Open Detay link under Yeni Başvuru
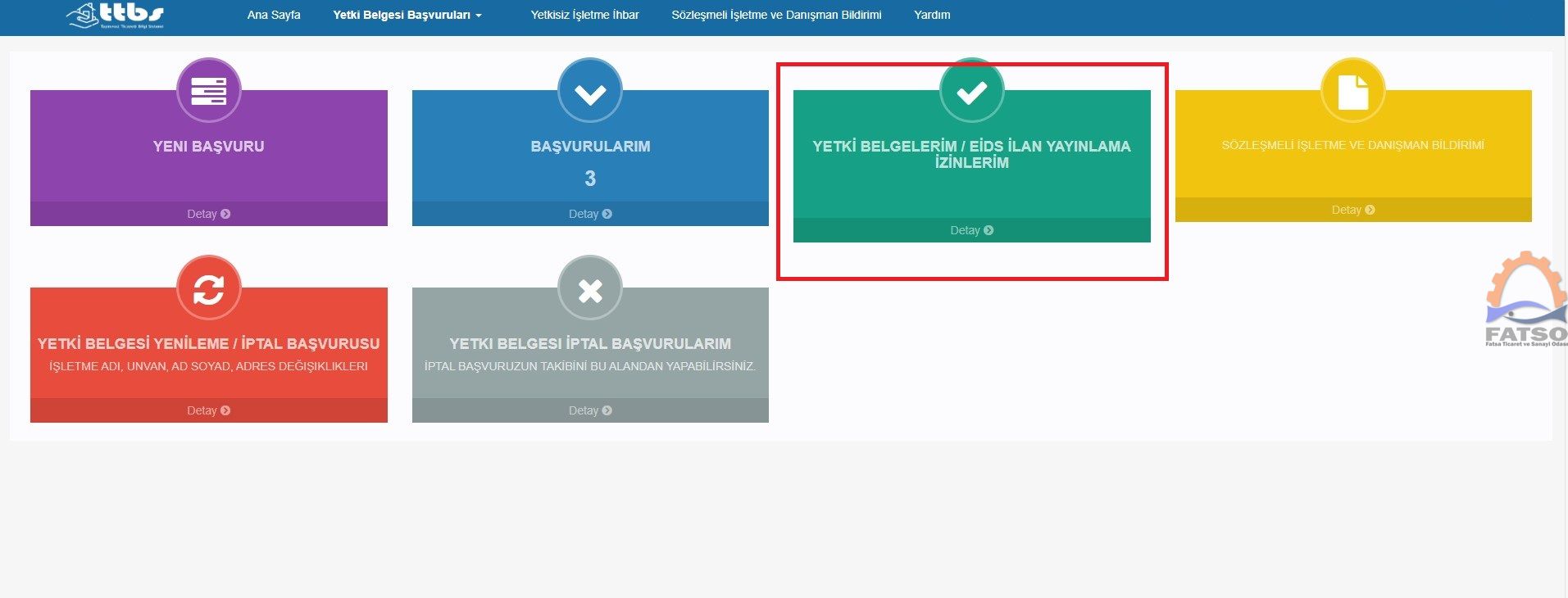 click(208, 214)
